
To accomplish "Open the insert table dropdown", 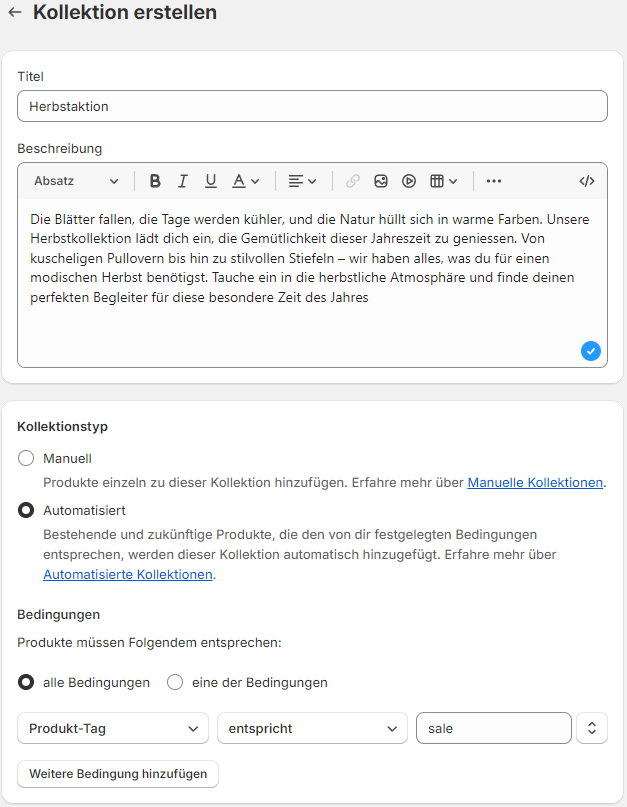I will tap(443, 181).
